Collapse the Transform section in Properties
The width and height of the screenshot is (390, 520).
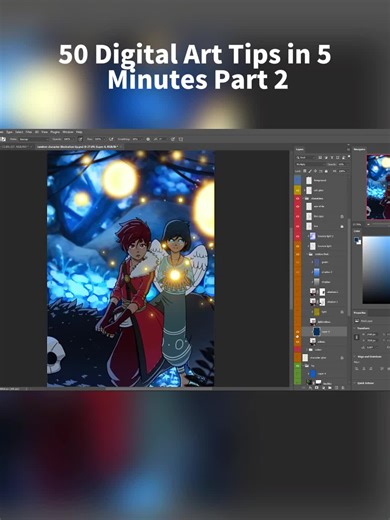(x=354, y=328)
